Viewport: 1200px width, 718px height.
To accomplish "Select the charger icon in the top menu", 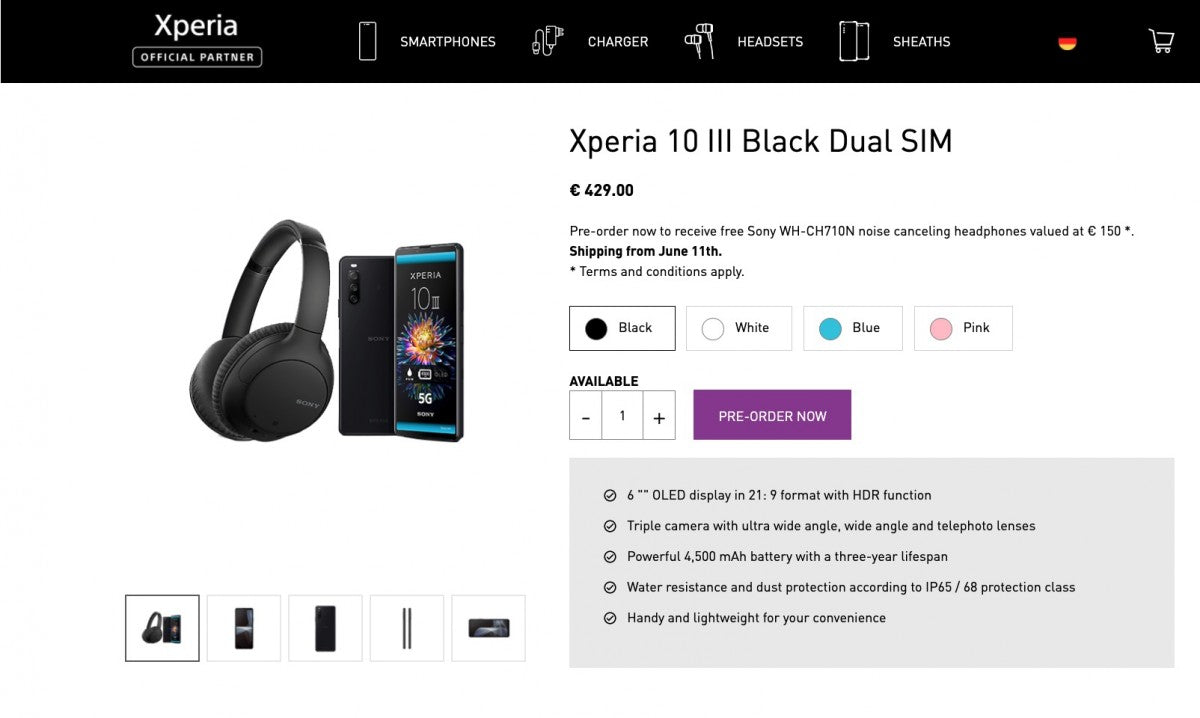I will coord(546,42).
